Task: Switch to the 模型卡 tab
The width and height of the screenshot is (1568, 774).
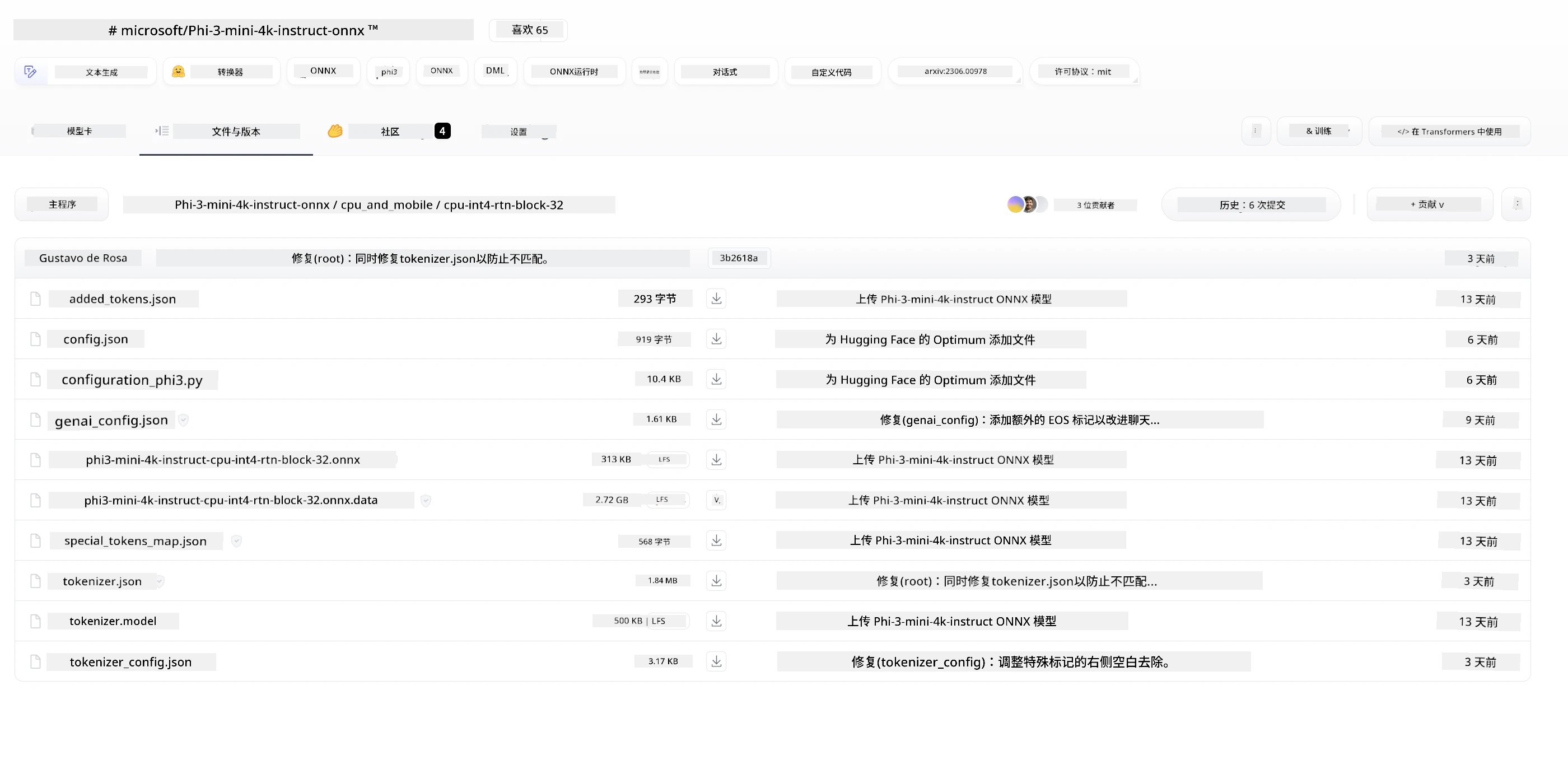Action: (79, 131)
